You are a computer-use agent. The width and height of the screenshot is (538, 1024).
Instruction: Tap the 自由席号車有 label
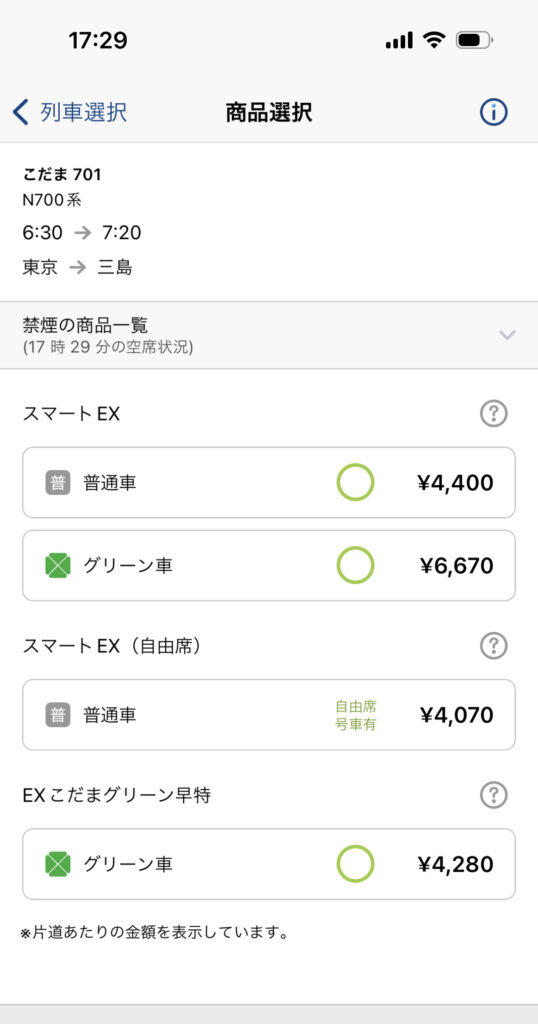click(356, 715)
